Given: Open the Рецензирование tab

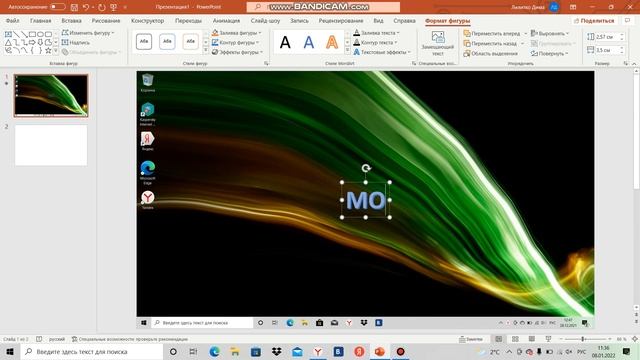Looking at the screenshot, I should (x=341, y=20).
